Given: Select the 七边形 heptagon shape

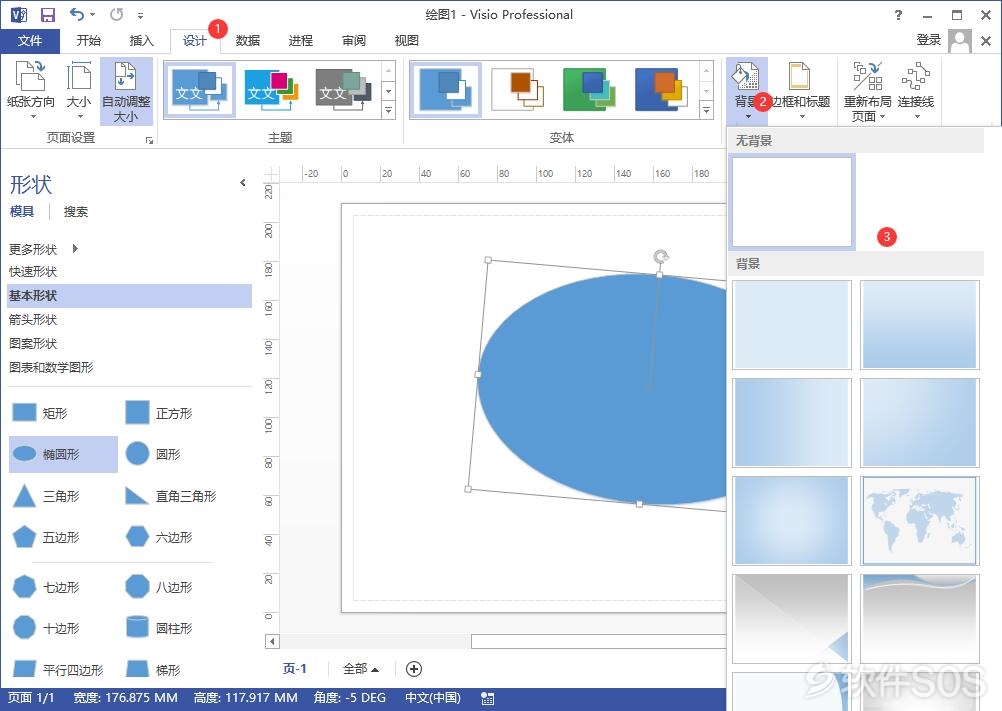Looking at the screenshot, I should coord(46,586).
